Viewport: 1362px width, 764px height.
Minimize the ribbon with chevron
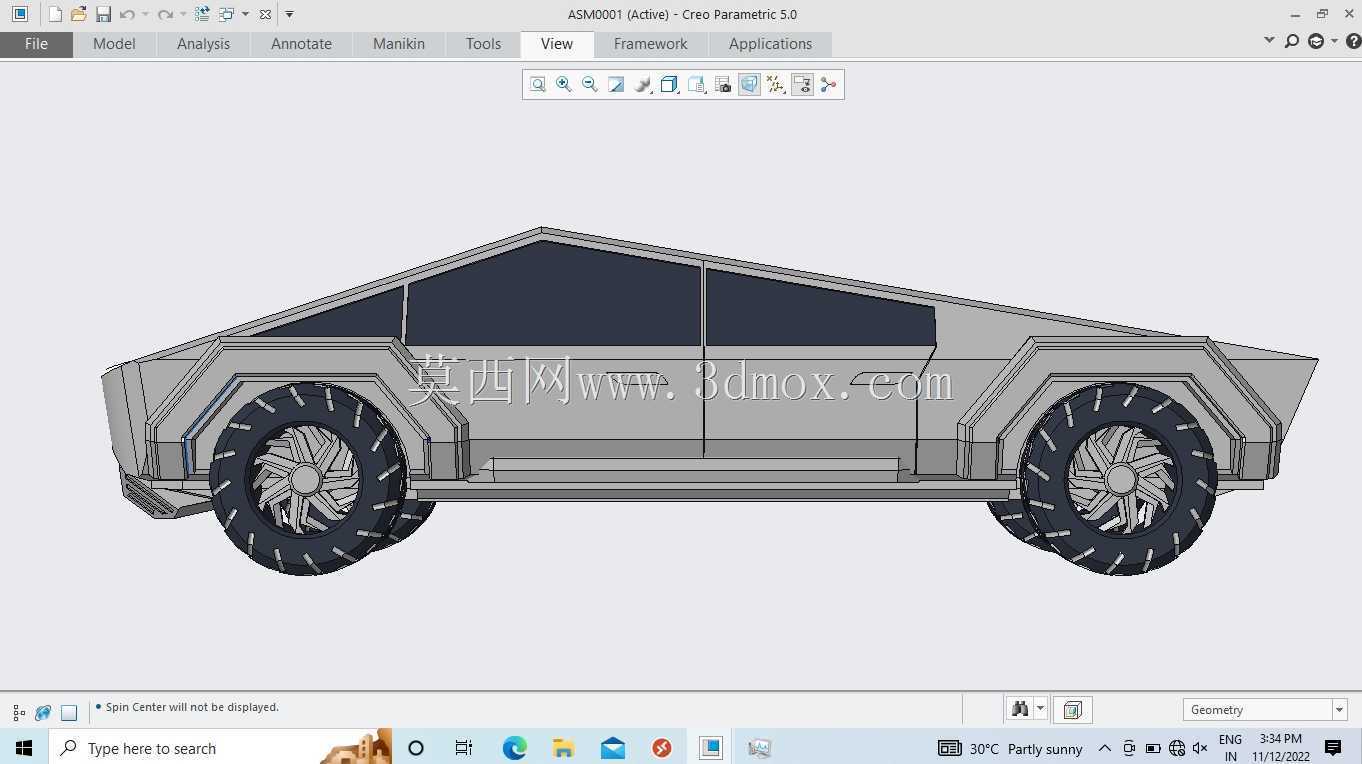[1269, 41]
